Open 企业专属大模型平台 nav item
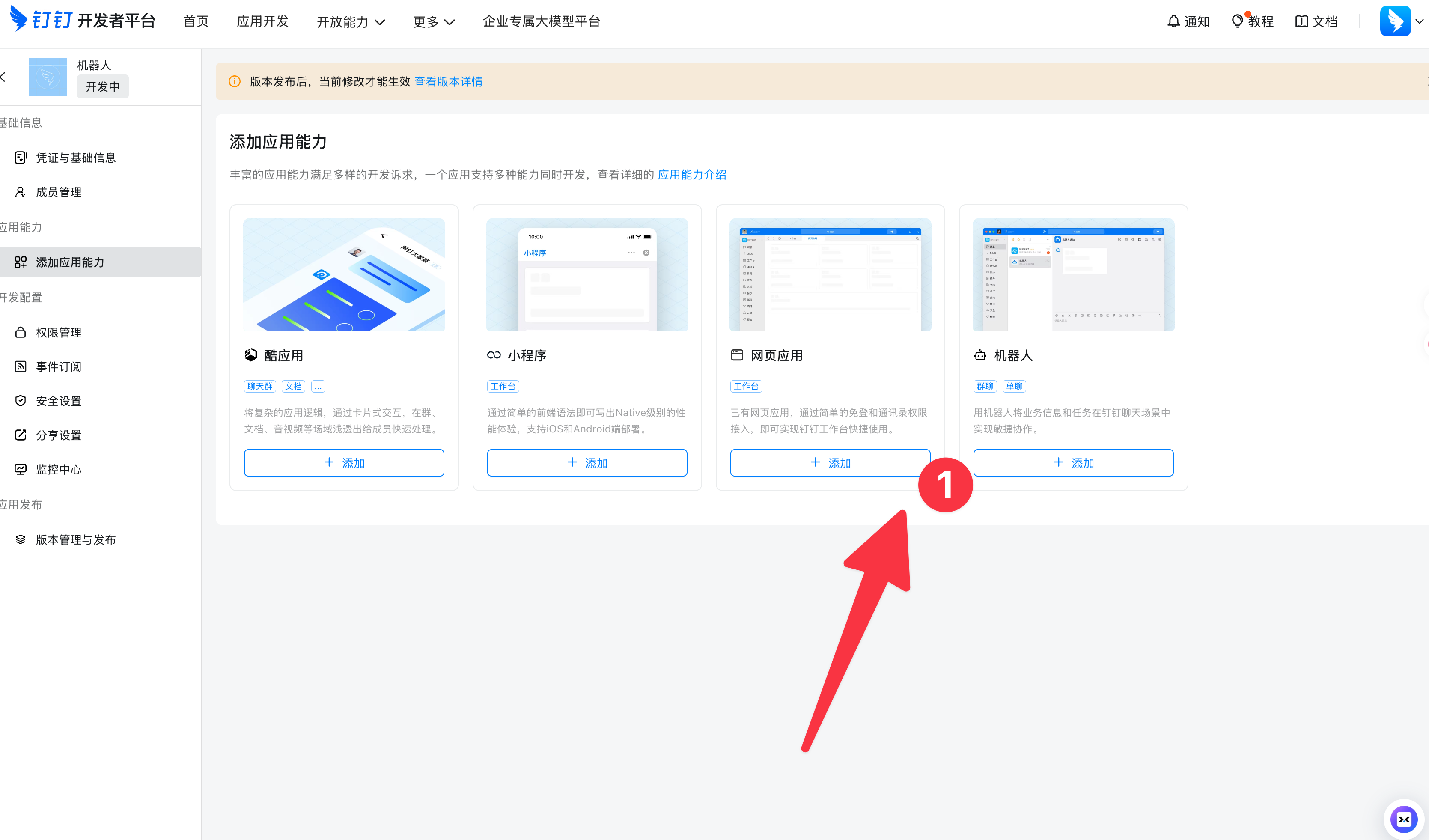The height and width of the screenshot is (840, 1429). tap(541, 21)
